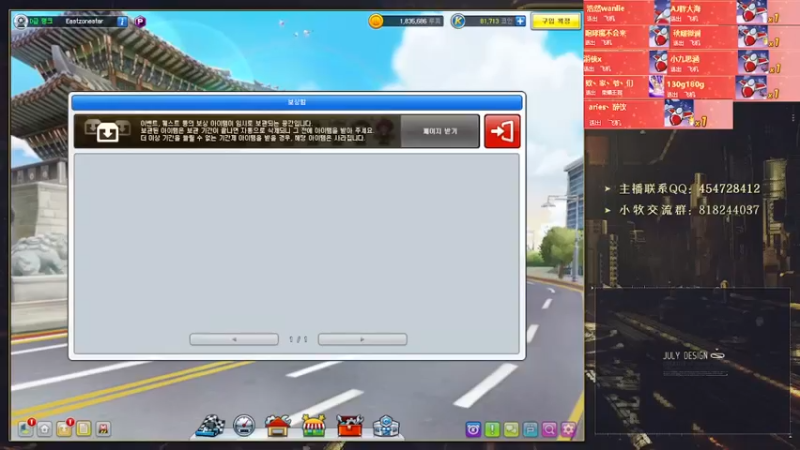Open the blue robot-like lab icon

pyautogui.click(x=386, y=426)
